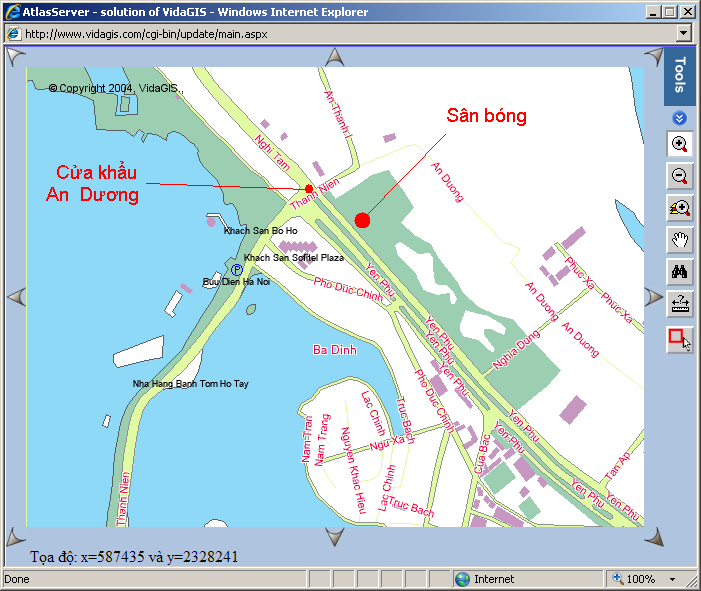
Task: Pan map to the north-west corner arrow
Action: coord(15,57)
